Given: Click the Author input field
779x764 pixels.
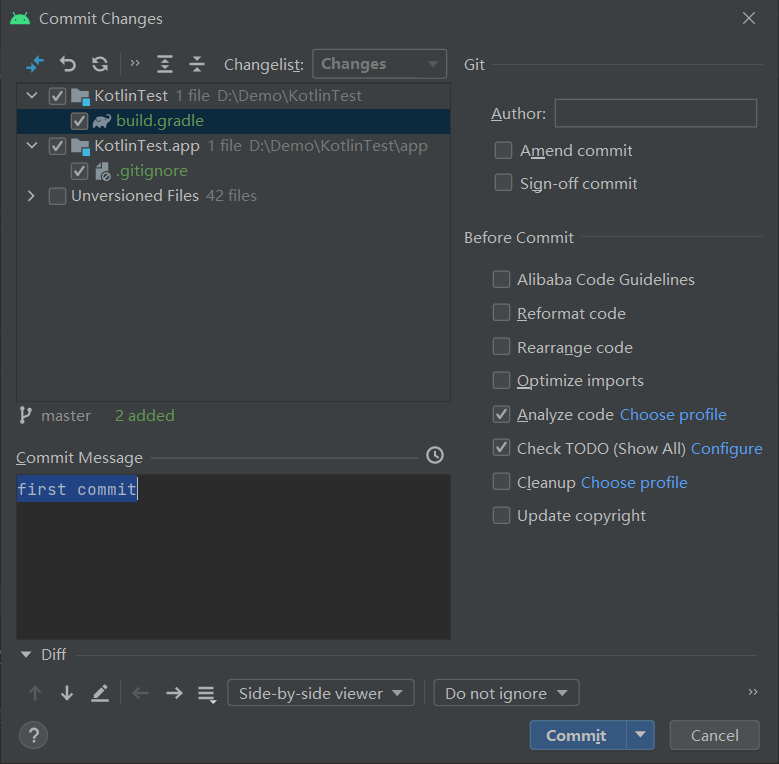Looking at the screenshot, I should coord(656,113).
